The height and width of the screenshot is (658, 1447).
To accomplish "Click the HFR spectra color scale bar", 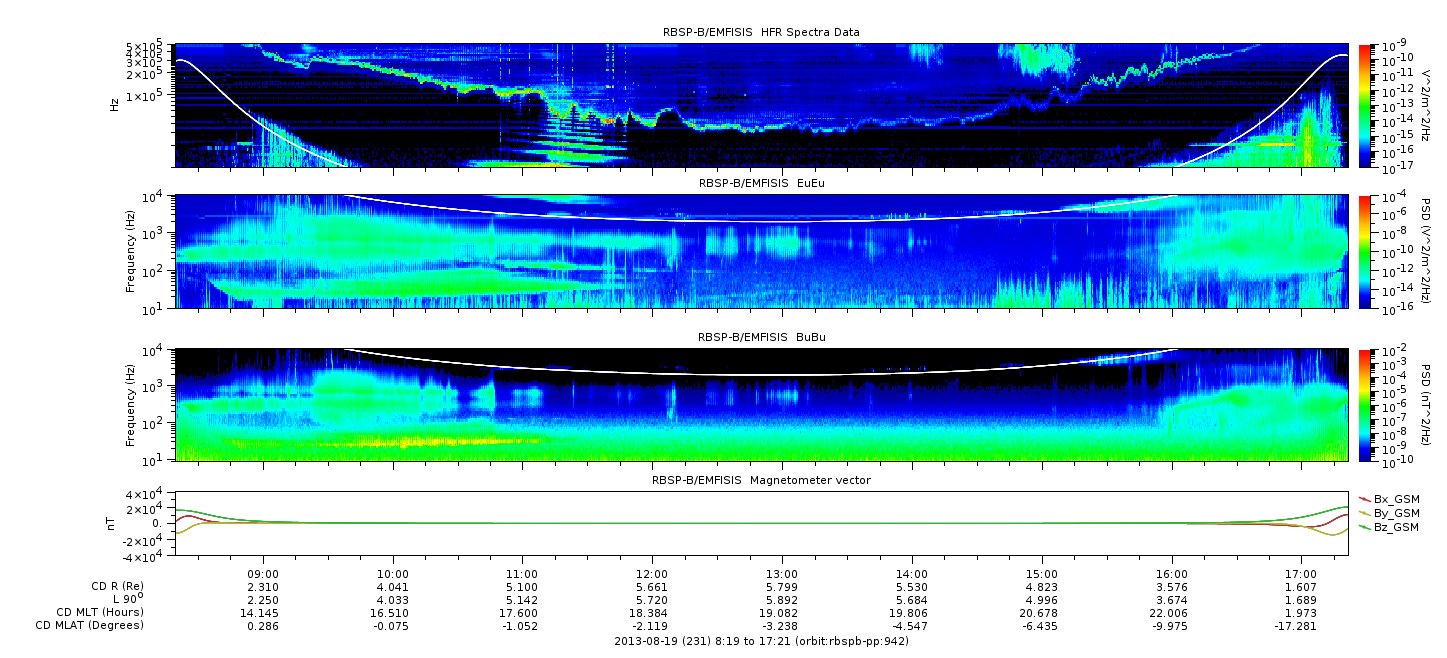I will point(1365,105).
